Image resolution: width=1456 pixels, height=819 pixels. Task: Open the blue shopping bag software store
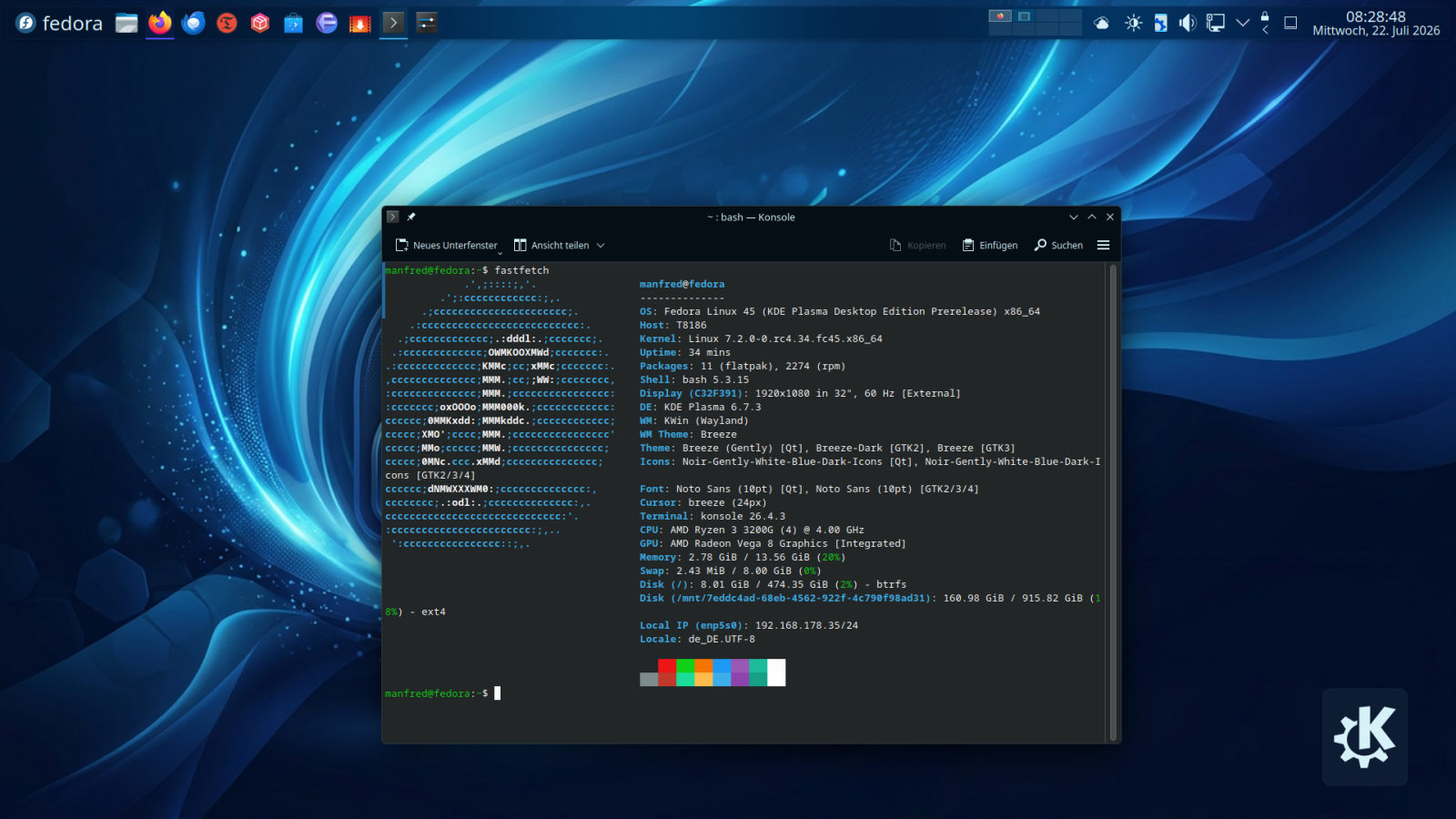tap(293, 23)
